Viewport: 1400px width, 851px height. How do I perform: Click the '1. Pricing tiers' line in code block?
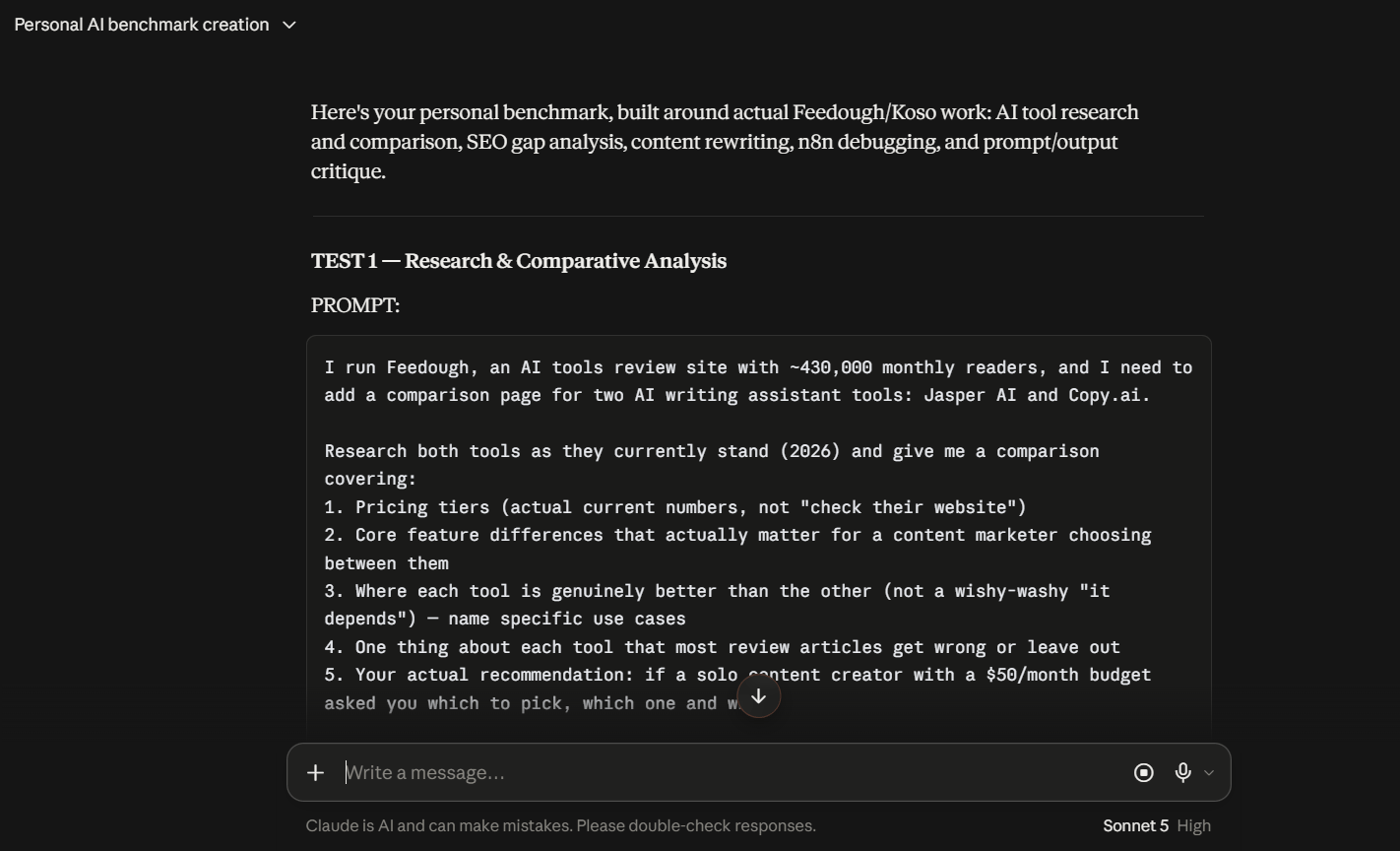click(675, 507)
